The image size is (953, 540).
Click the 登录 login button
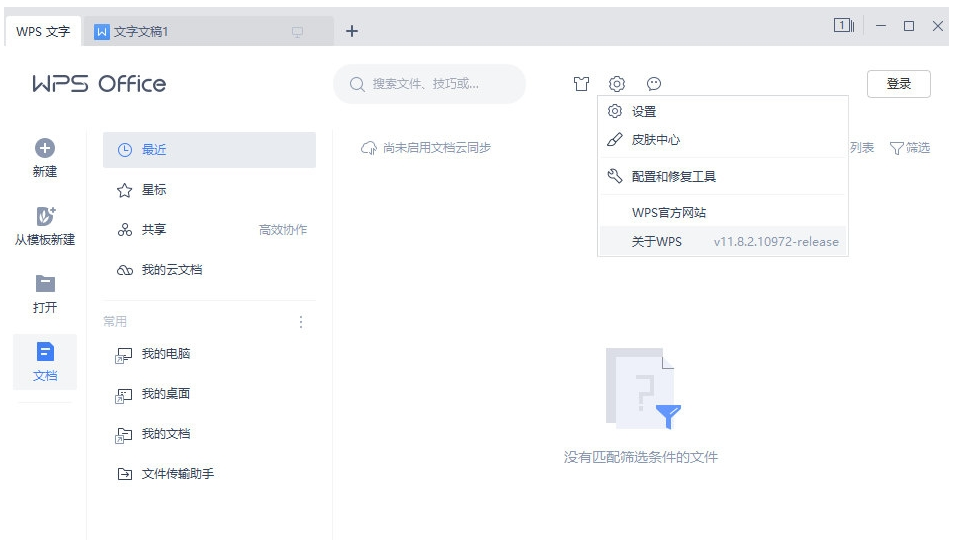pyautogui.click(x=898, y=84)
